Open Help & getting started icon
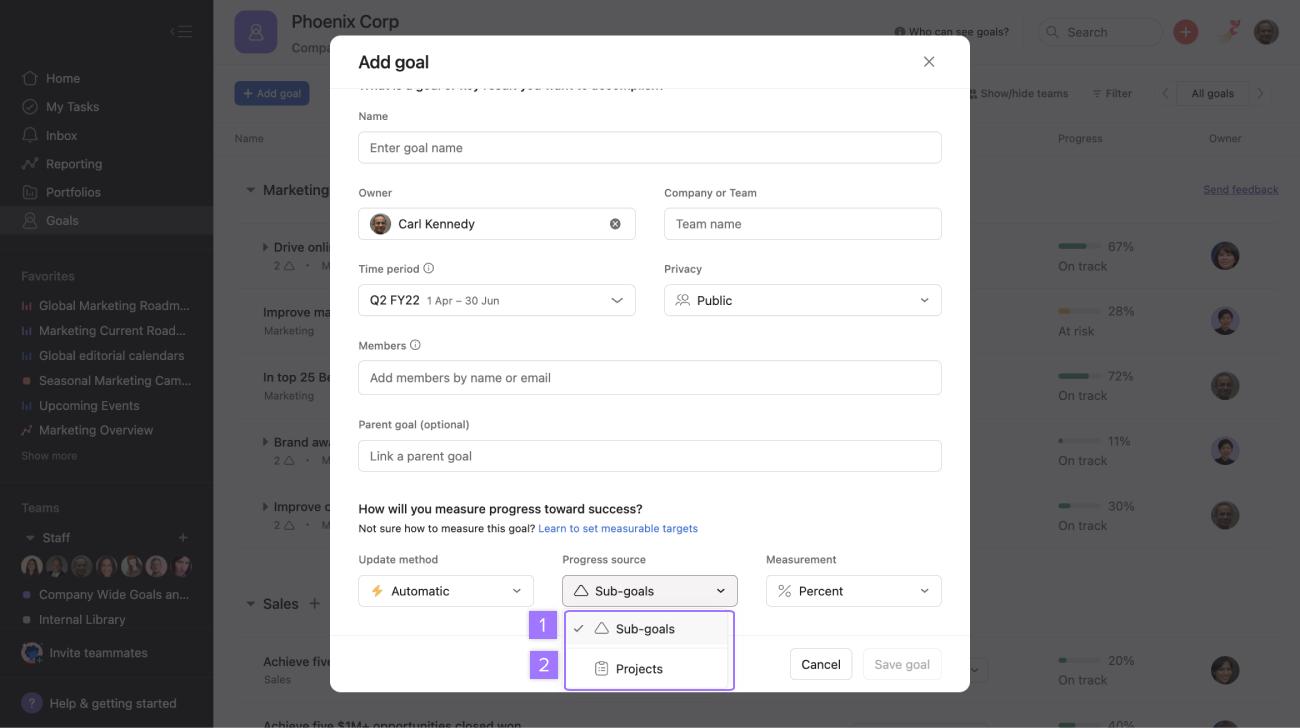Viewport: 1300px width, 728px height. click(32, 703)
